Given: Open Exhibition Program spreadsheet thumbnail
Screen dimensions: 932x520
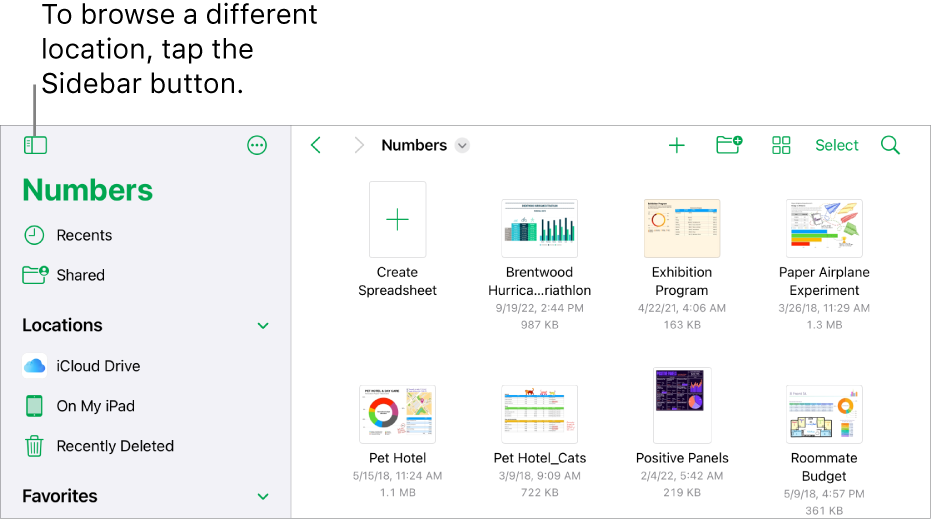Looking at the screenshot, I should pos(682,228).
